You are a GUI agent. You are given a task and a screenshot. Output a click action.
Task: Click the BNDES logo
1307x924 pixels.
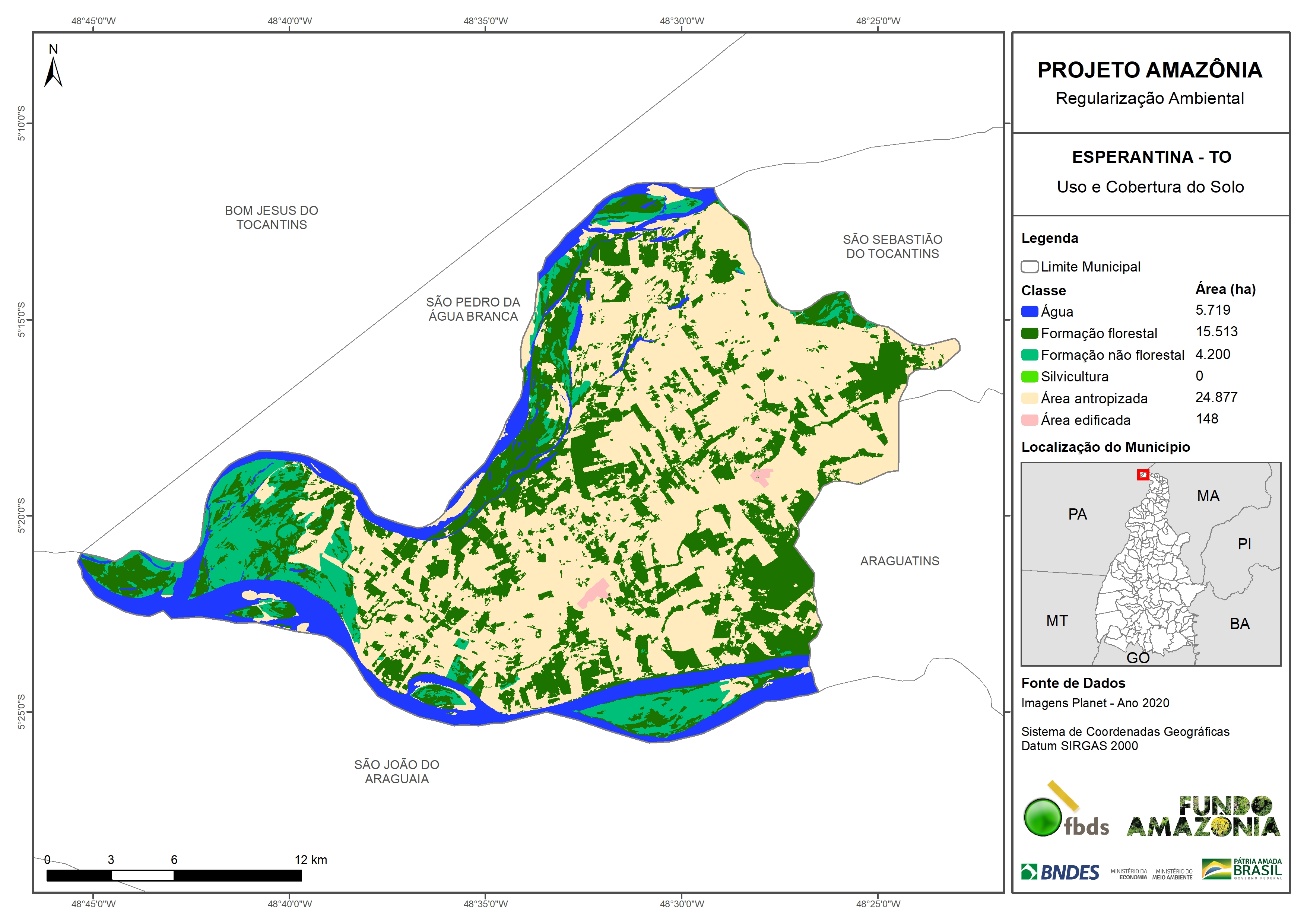(1060, 872)
